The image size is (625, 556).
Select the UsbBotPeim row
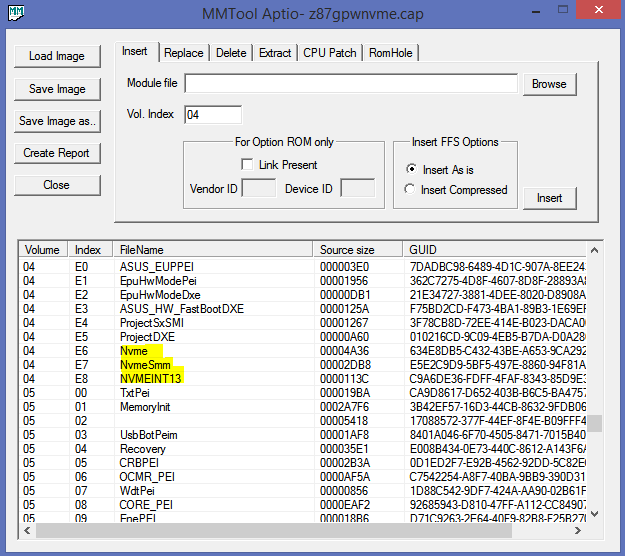(303, 435)
